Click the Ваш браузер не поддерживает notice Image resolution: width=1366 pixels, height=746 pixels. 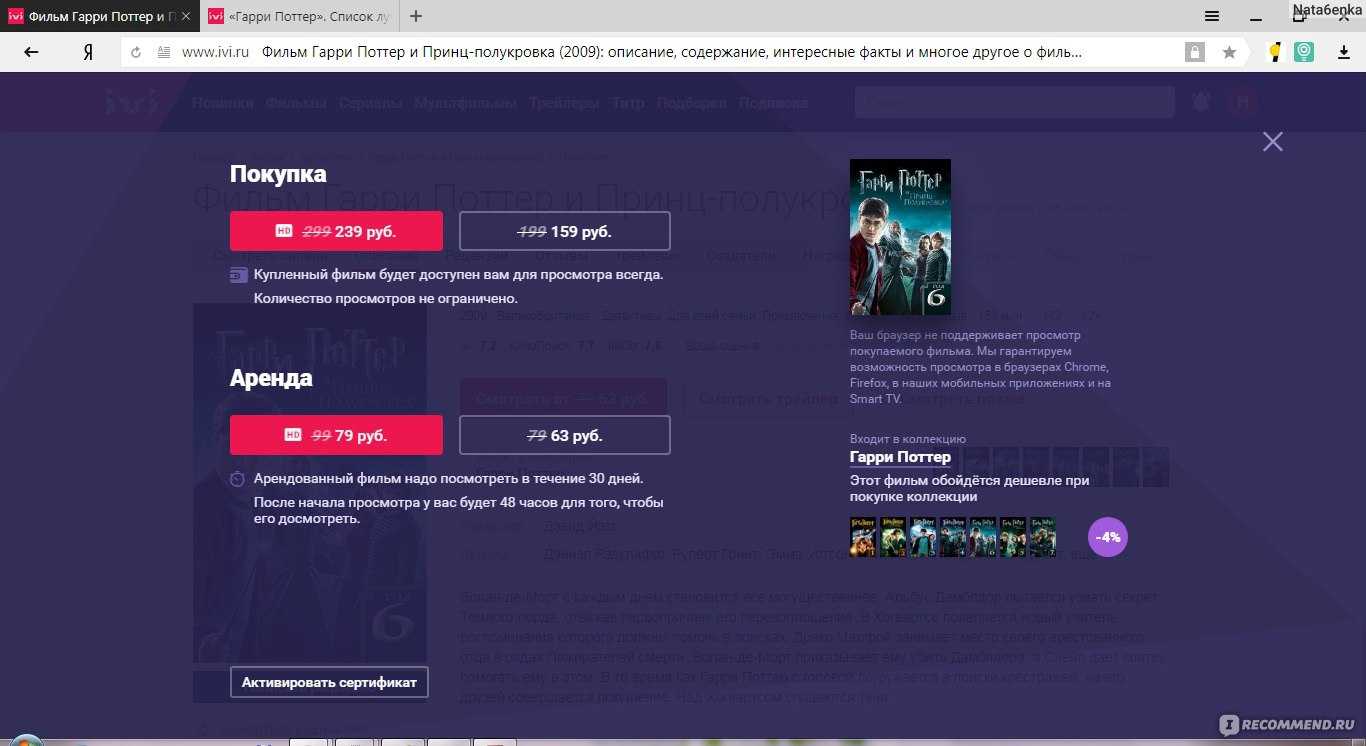click(x=980, y=367)
